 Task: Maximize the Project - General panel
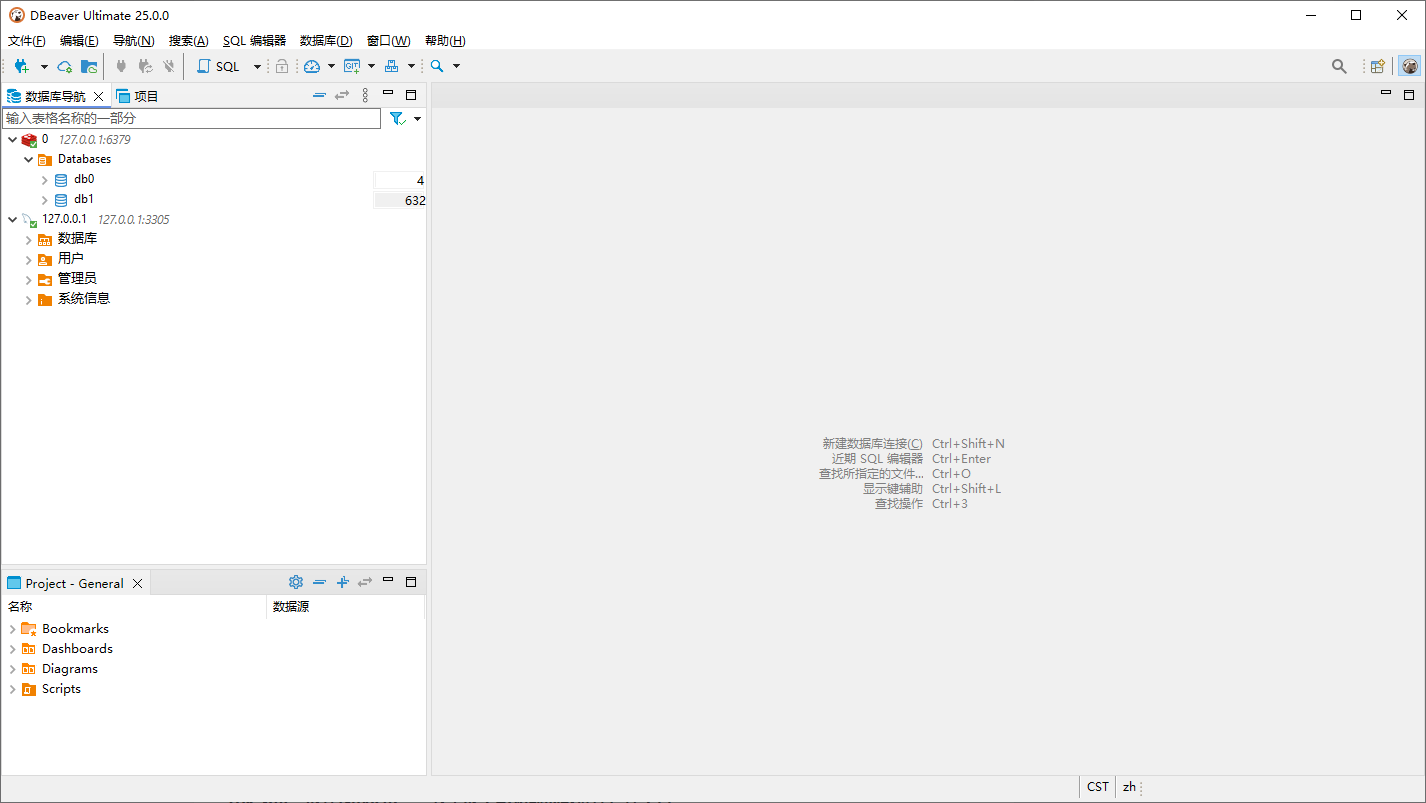411,581
